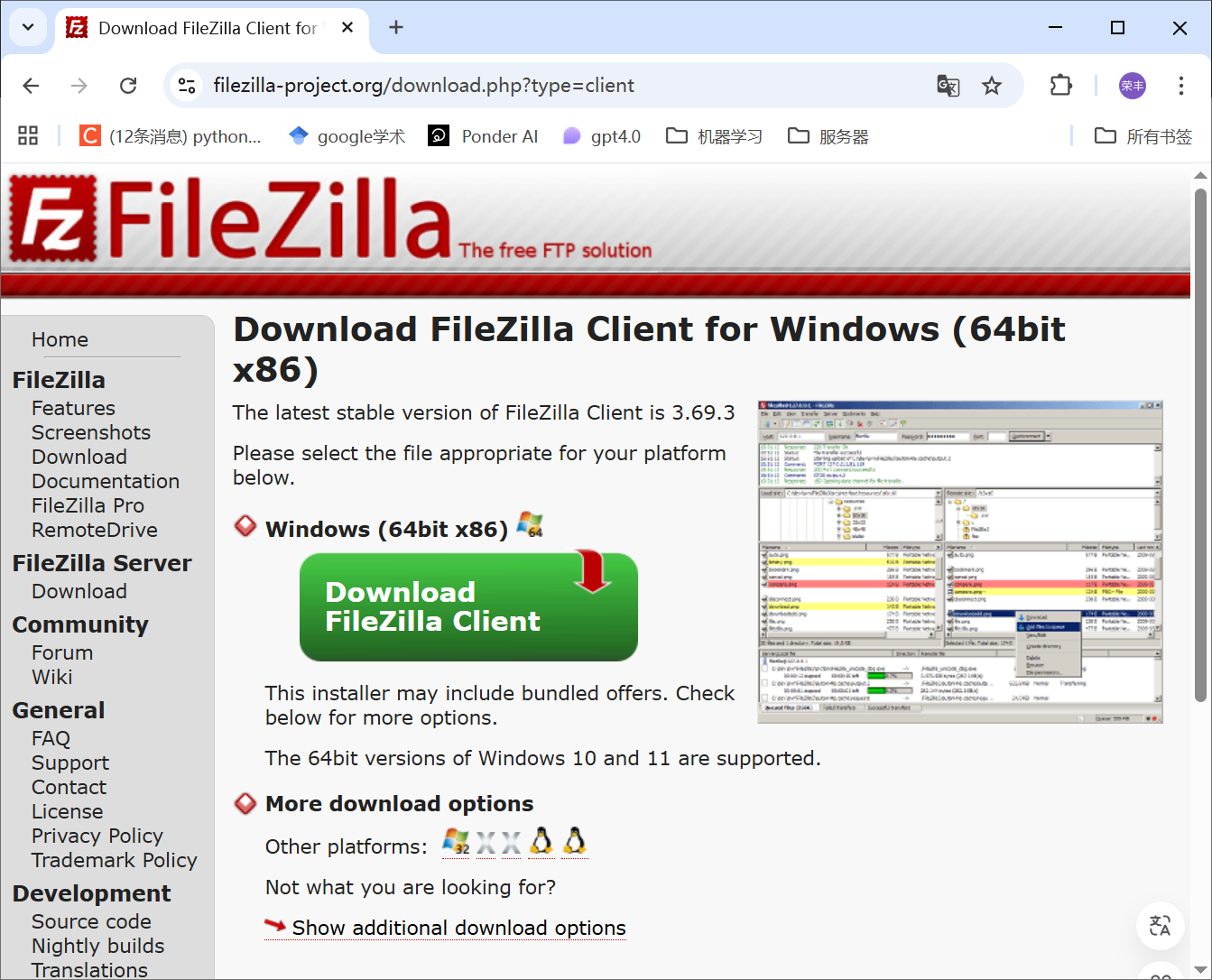Image resolution: width=1212 pixels, height=980 pixels.
Task: View site information icon in address bar
Action: (187, 86)
